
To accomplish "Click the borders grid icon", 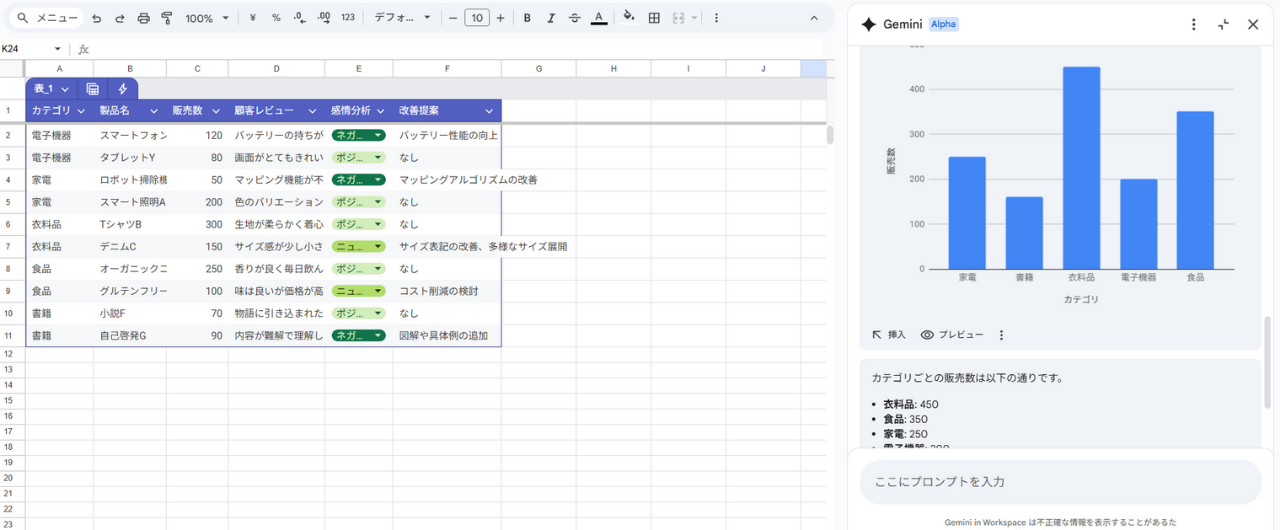I will pyautogui.click(x=654, y=18).
